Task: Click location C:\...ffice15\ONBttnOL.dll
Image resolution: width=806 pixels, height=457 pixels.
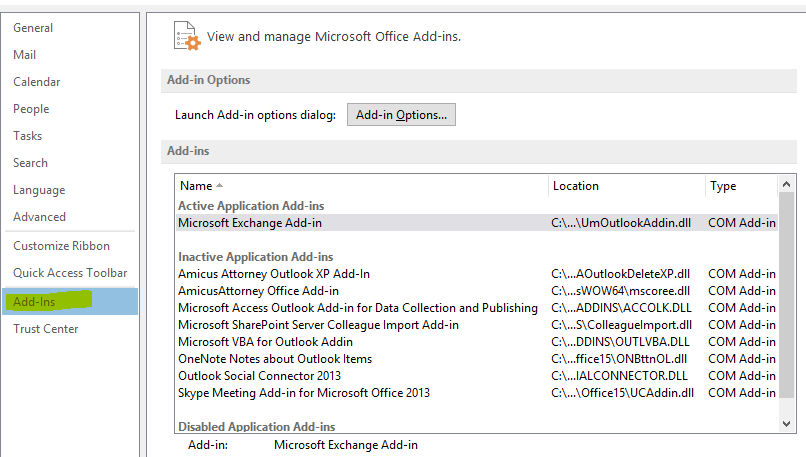Action: tap(619, 359)
